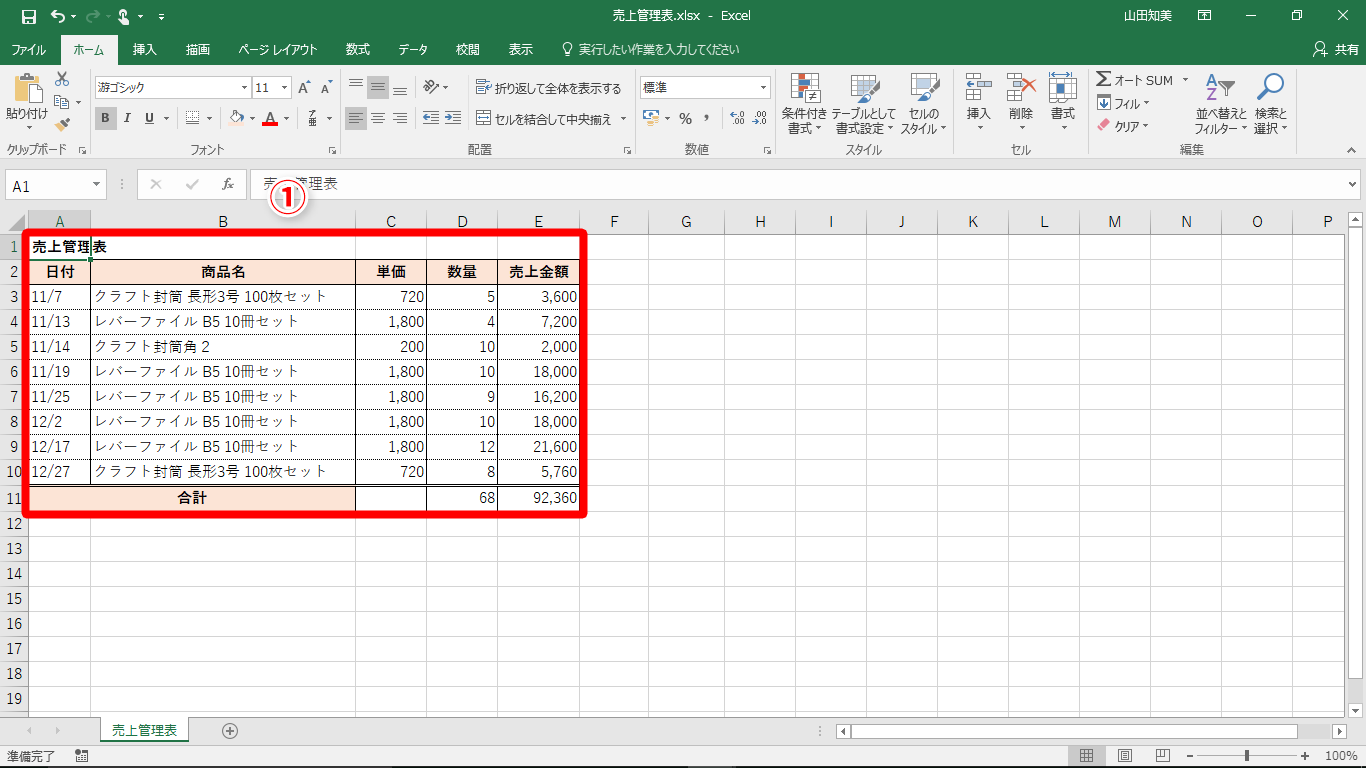
Task: Apply the yellow fill color bucket
Action: (x=236, y=118)
